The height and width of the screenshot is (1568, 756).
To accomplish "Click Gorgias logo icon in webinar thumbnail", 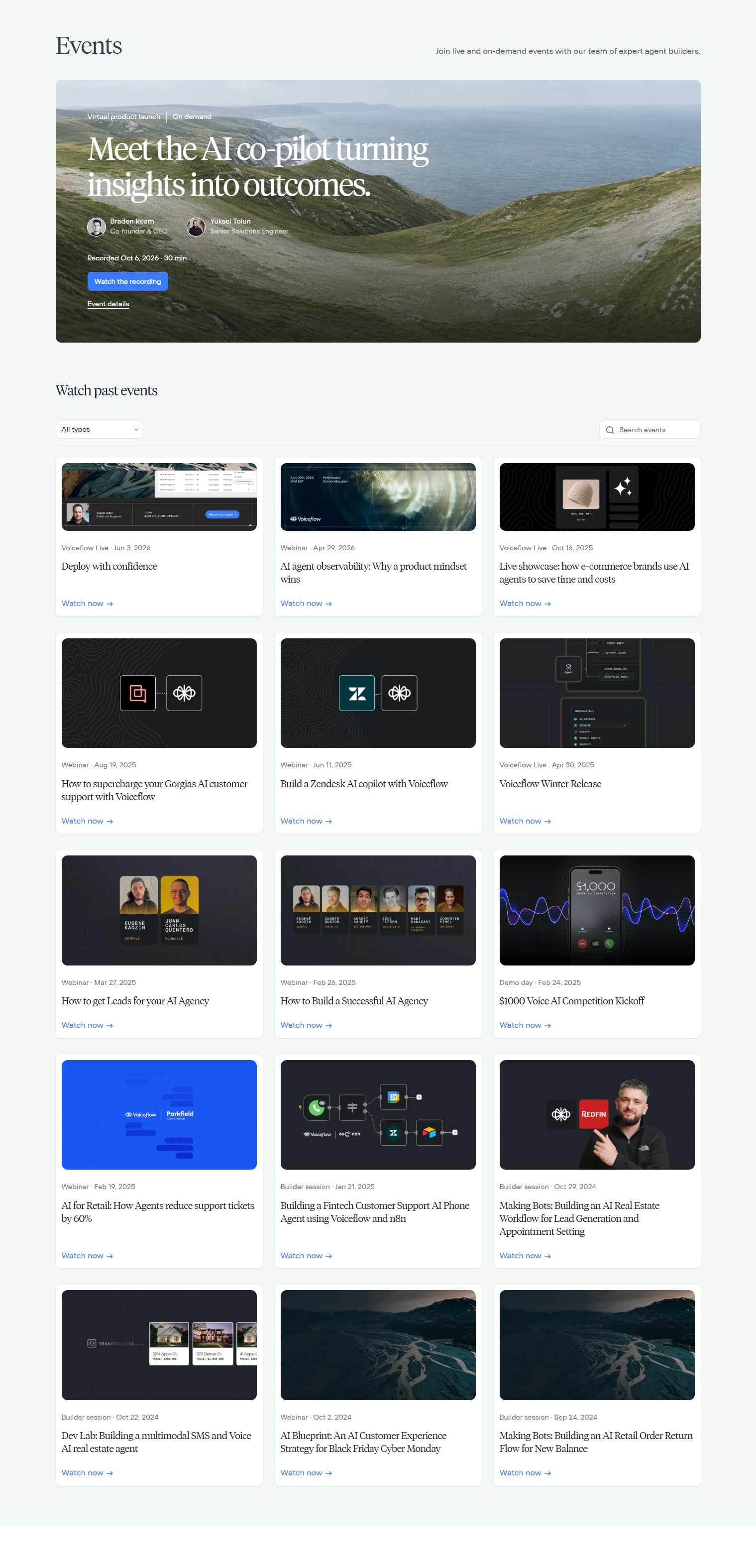I will point(138,693).
